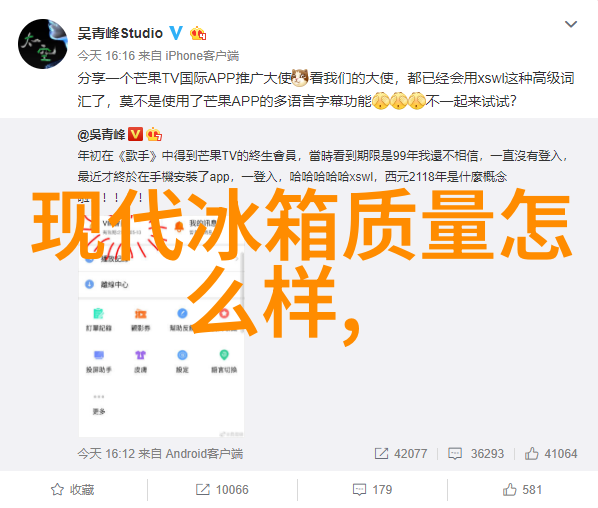Like the original post with 41064 likes
The width and height of the screenshot is (598, 508).
[x=551, y=453]
